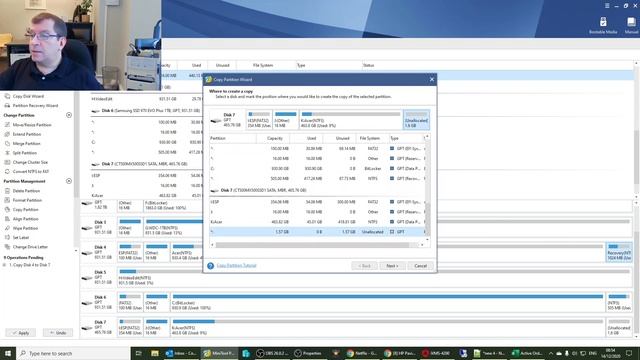The width and height of the screenshot is (640, 360).
Task: Open the Windows Start menu
Action: tap(8, 353)
